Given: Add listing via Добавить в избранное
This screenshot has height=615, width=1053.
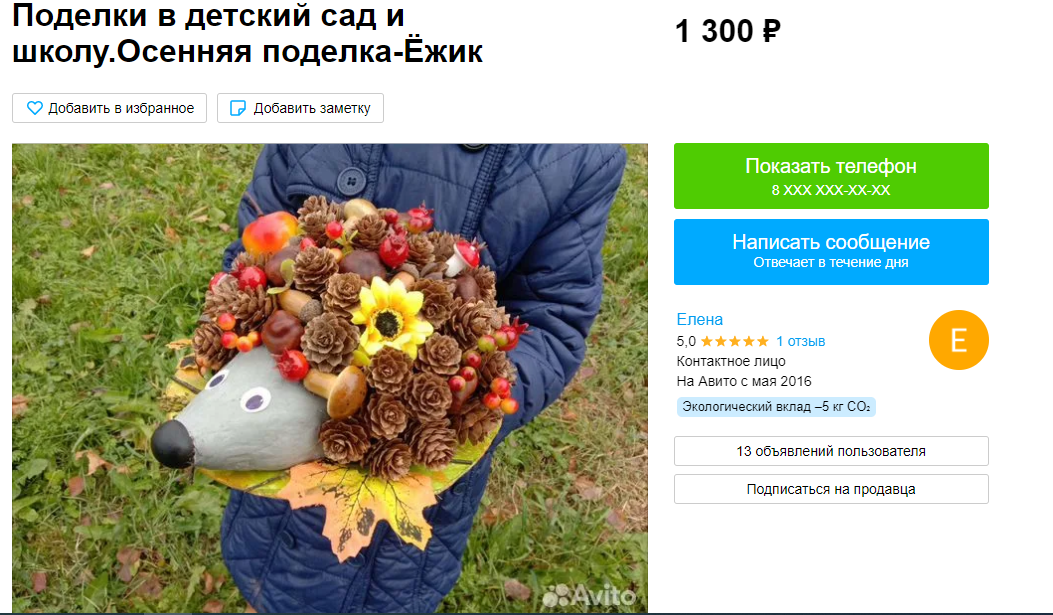Looking at the screenshot, I should [109, 108].
